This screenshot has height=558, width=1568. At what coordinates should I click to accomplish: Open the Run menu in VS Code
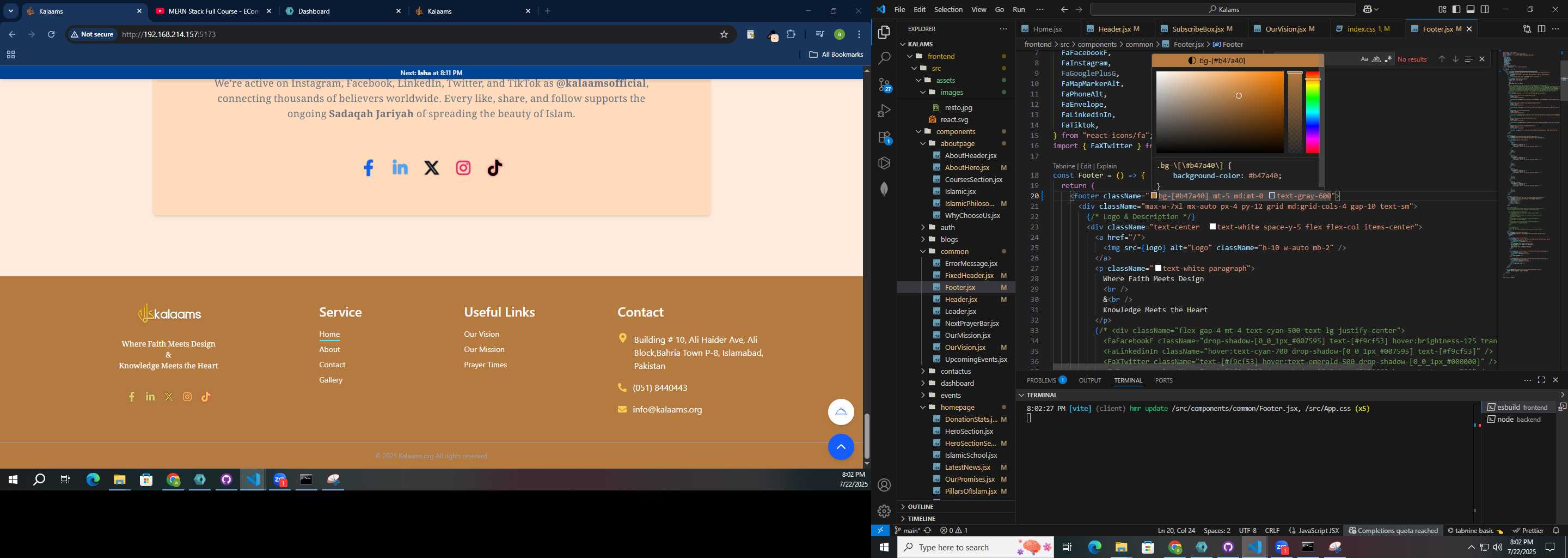coord(1018,10)
